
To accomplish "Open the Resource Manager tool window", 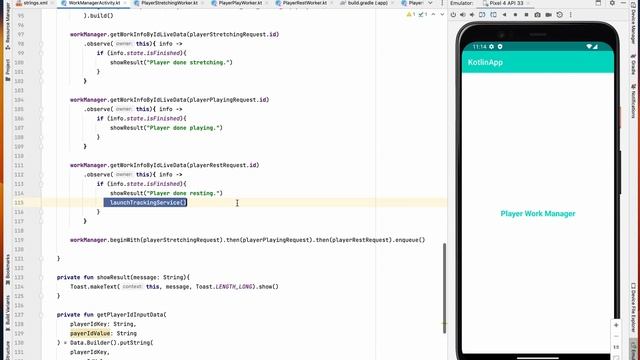I will (8, 27).
